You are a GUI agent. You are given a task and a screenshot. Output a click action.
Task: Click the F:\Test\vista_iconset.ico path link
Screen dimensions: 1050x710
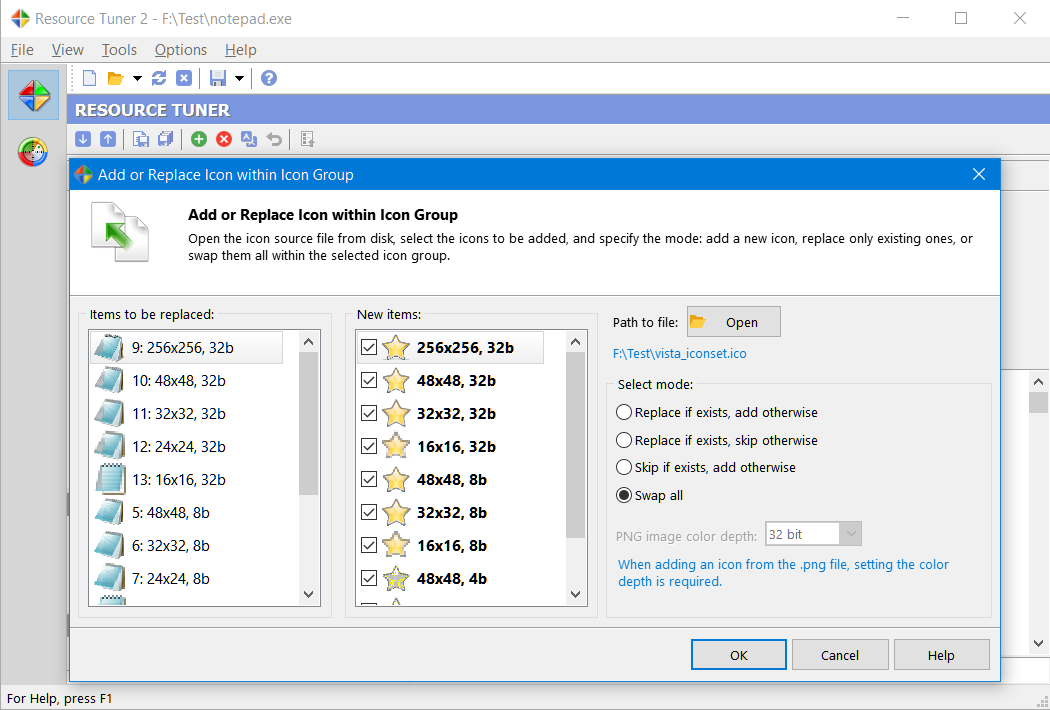(680, 354)
